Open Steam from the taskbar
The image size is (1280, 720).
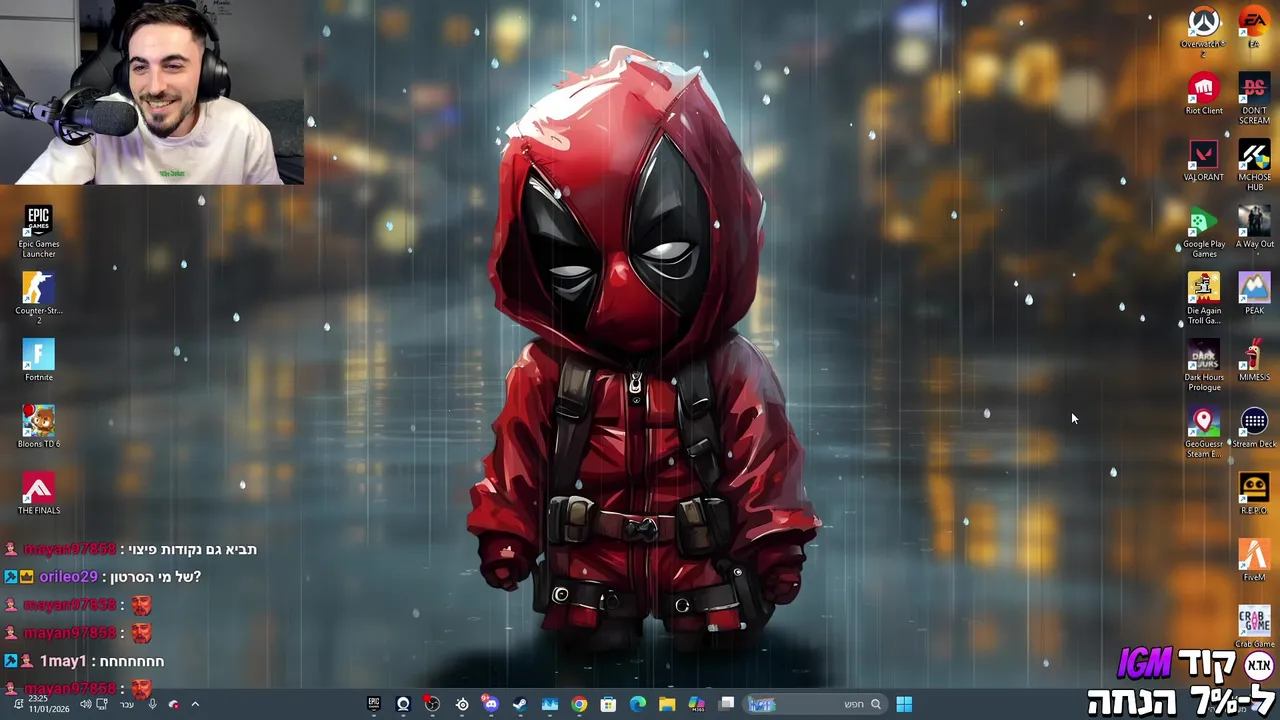[520, 704]
